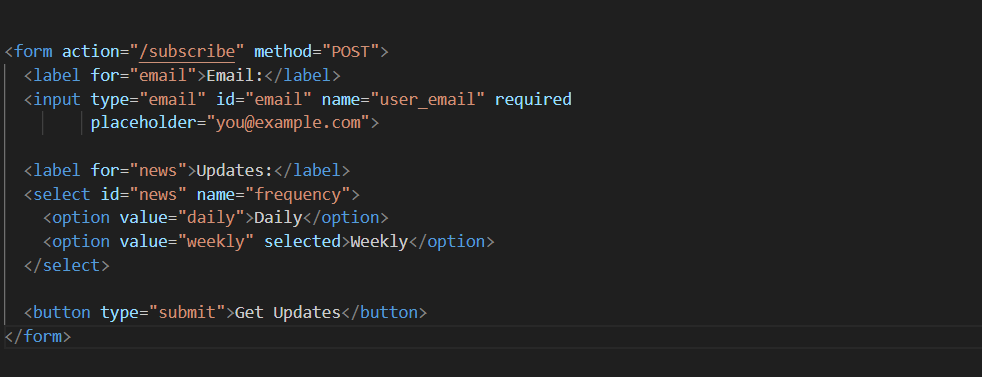Click the user_email name value
The image size is (982, 377).
coord(428,99)
